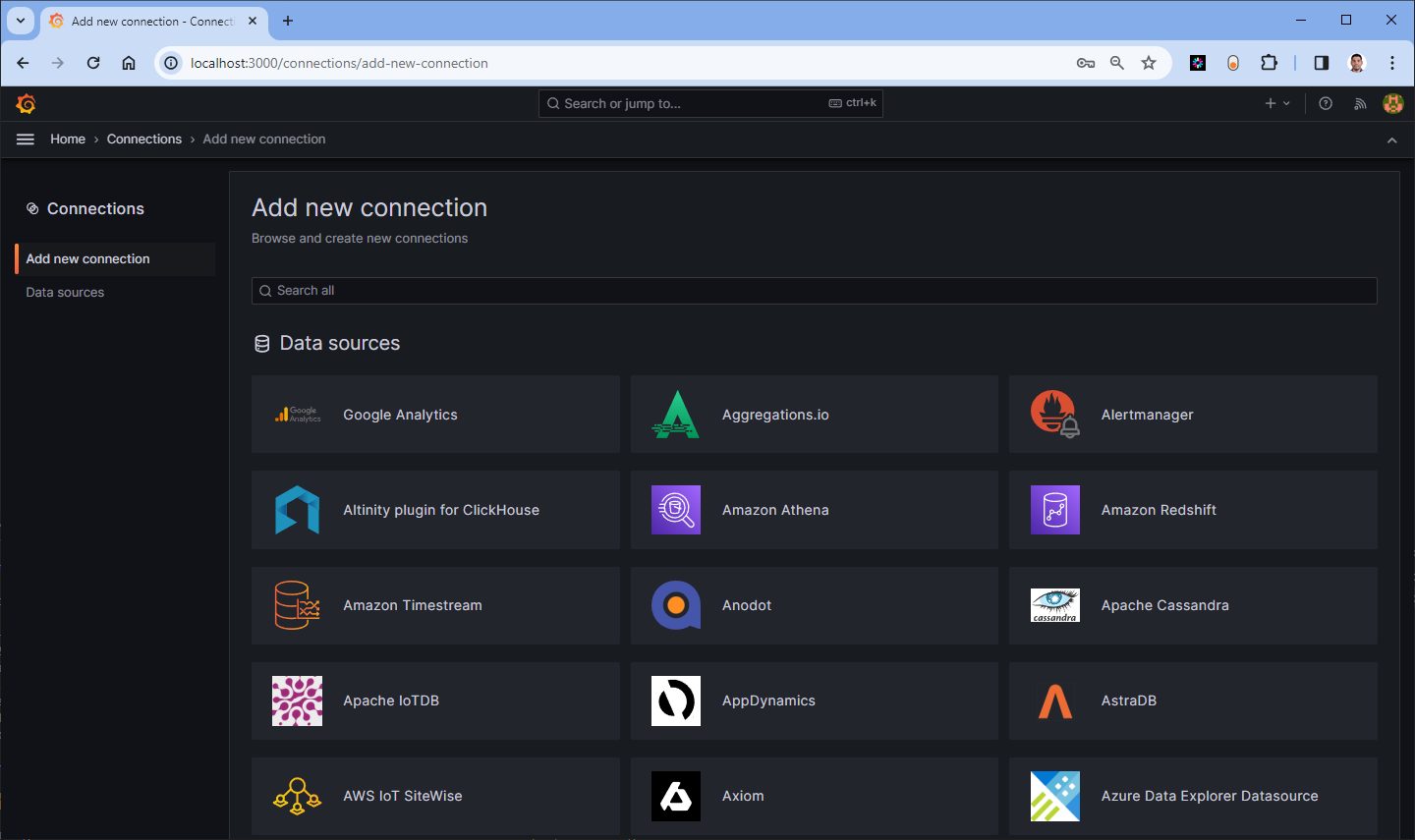
Task: Click the Search or jump to field
Action: coord(710,103)
